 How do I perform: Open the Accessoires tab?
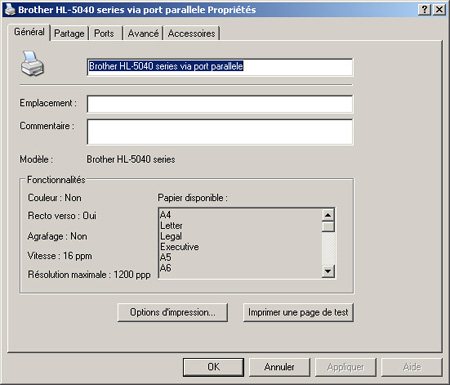coord(192,33)
